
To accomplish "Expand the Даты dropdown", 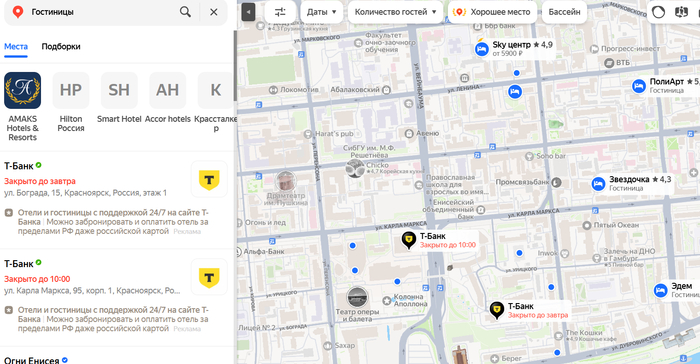I will click(x=321, y=12).
